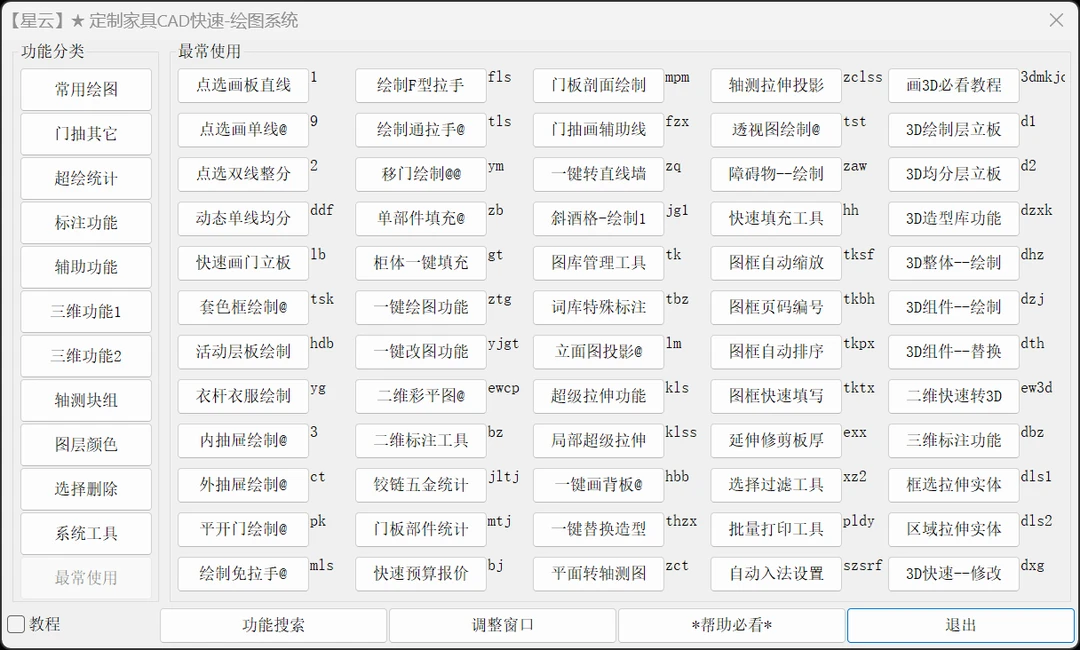Launch 快速填充工具 quick fill tool
Image resolution: width=1080 pixels, height=650 pixels.
pyautogui.click(x=775, y=218)
